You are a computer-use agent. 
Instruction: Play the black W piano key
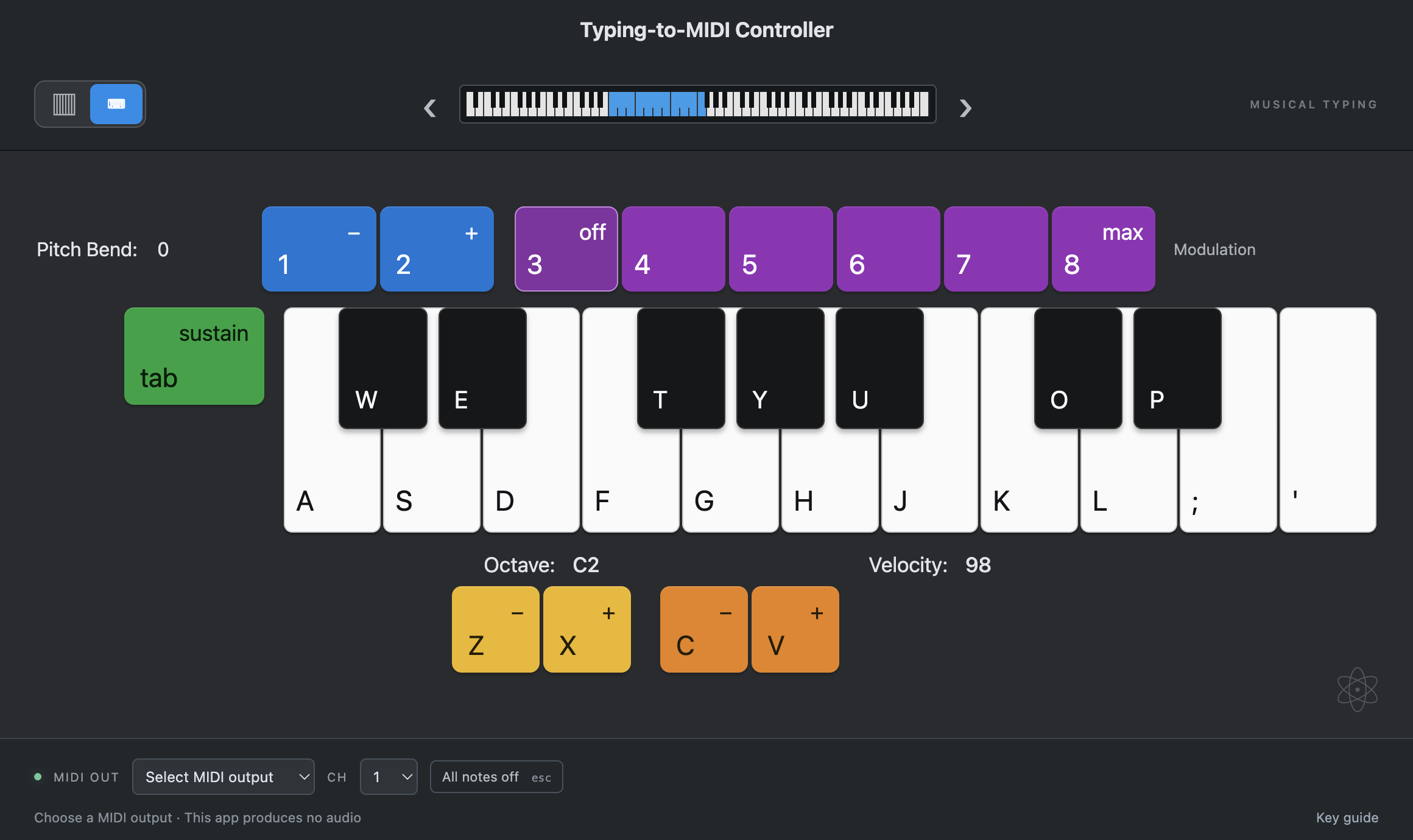(x=383, y=368)
